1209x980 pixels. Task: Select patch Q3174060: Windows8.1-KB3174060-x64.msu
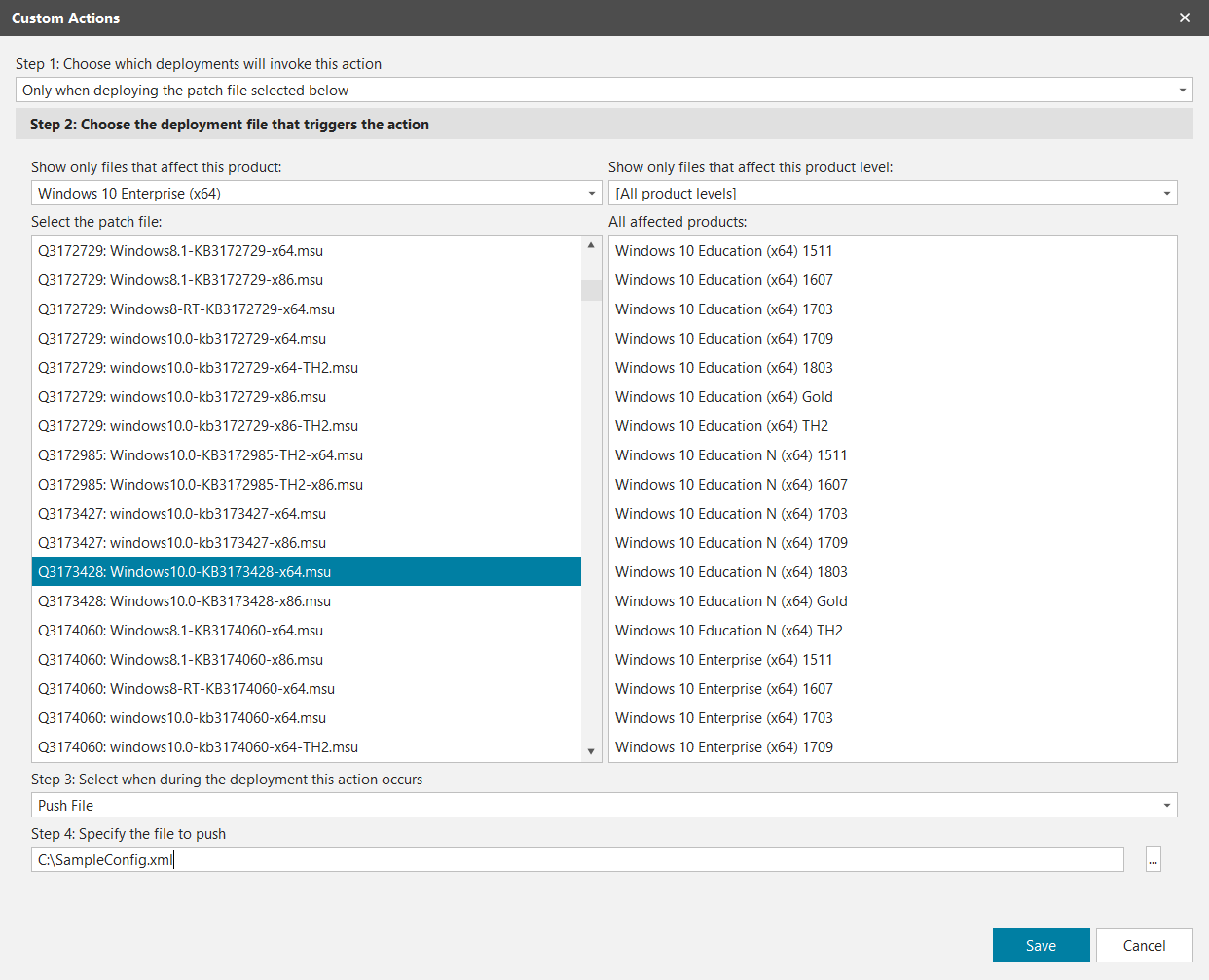coord(307,631)
